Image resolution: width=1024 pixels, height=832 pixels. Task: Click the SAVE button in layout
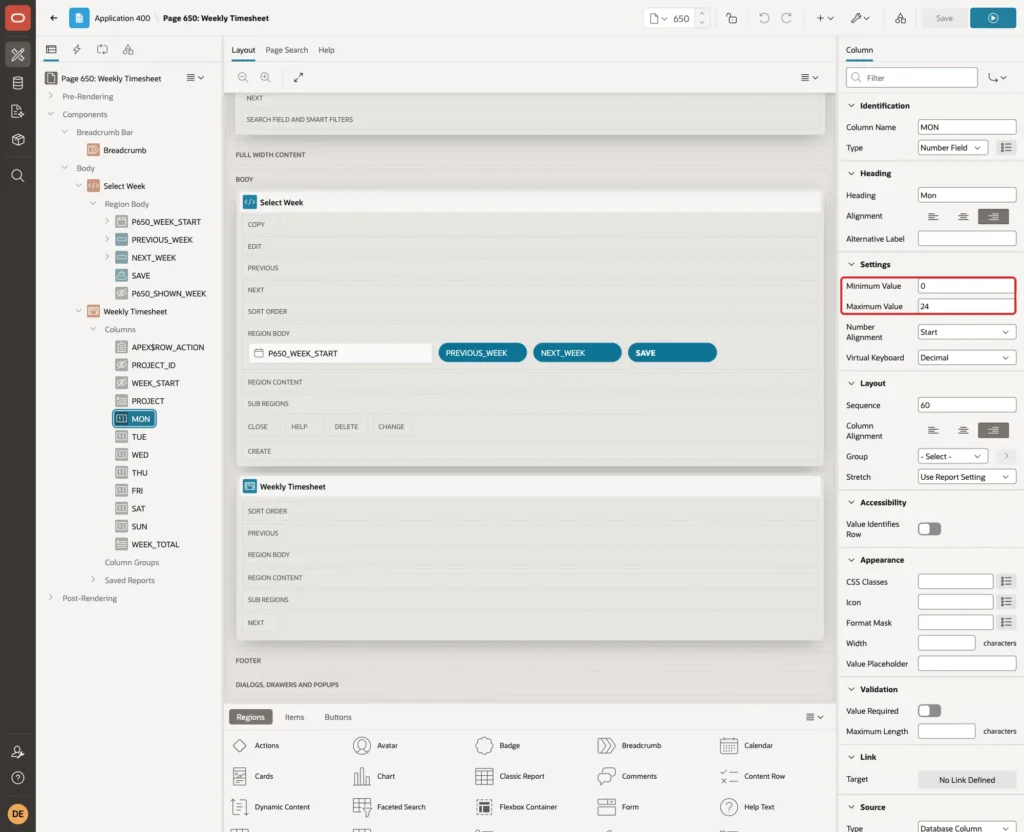pyautogui.click(x=672, y=353)
